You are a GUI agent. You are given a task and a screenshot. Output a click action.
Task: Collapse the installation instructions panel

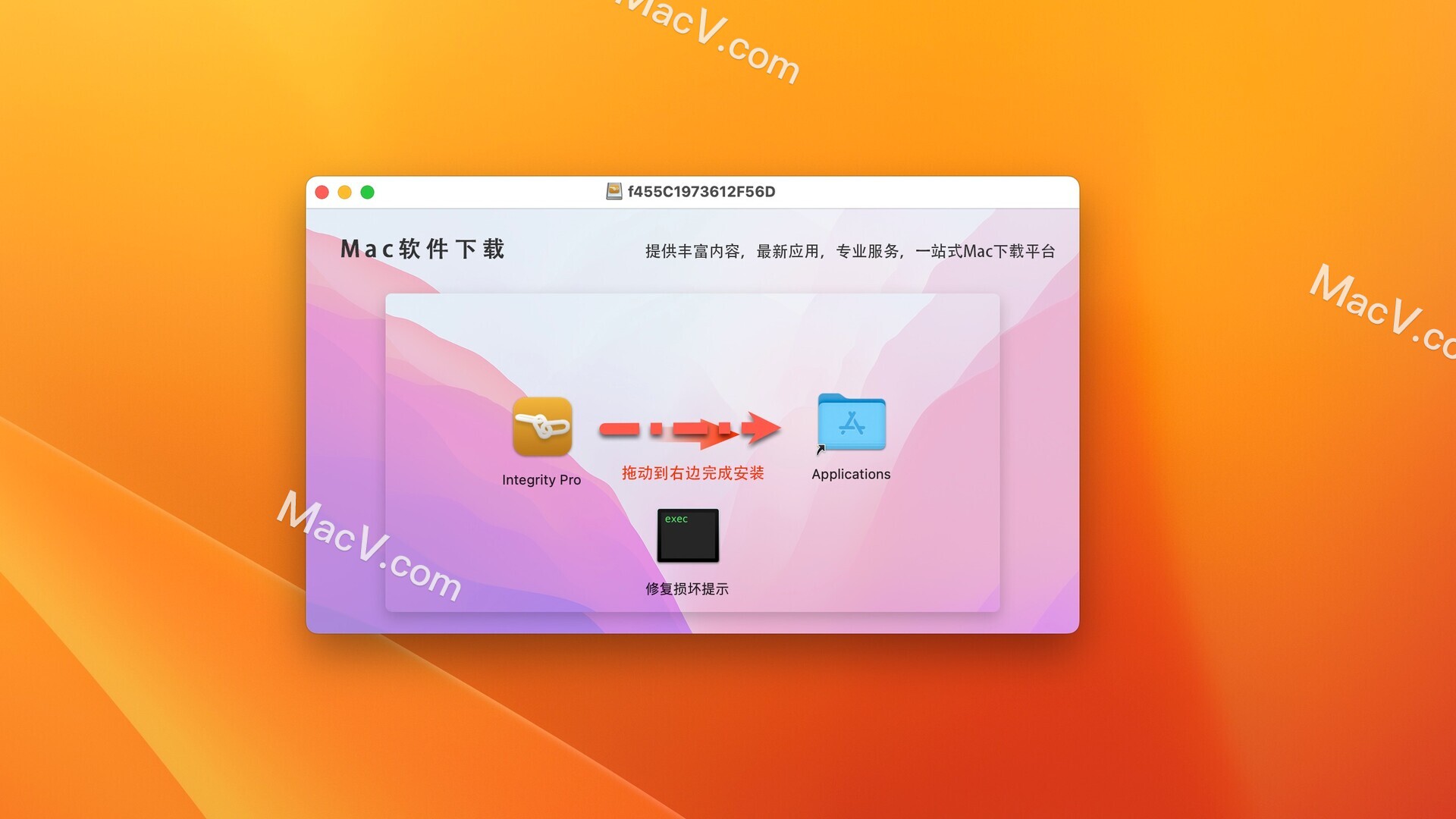click(347, 192)
